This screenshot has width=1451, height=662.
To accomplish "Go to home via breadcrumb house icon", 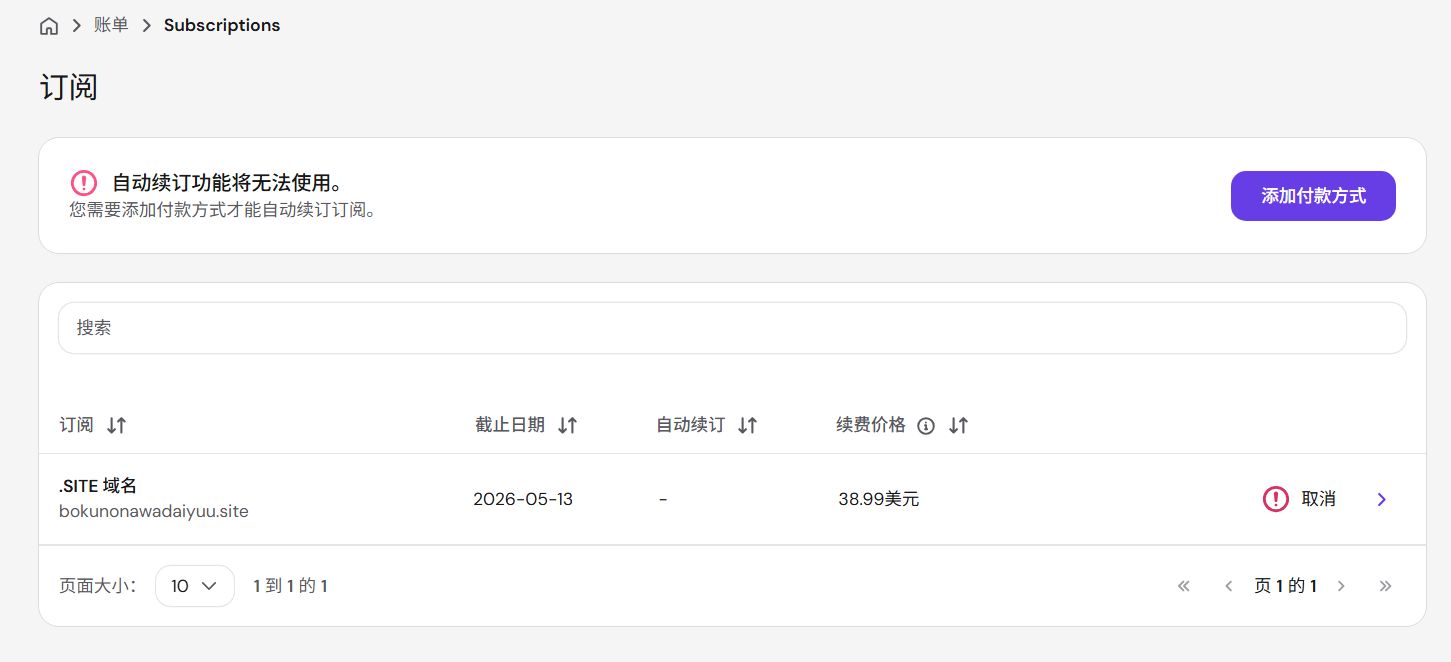I will (x=49, y=26).
